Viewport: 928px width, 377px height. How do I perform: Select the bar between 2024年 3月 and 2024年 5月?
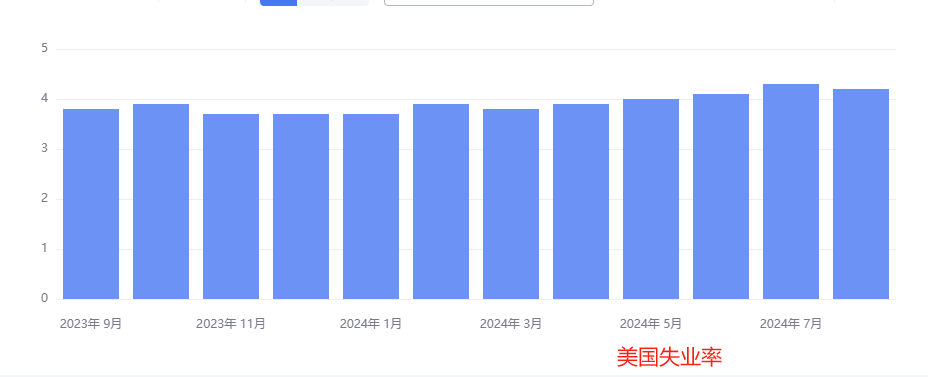[x=581, y=202]
